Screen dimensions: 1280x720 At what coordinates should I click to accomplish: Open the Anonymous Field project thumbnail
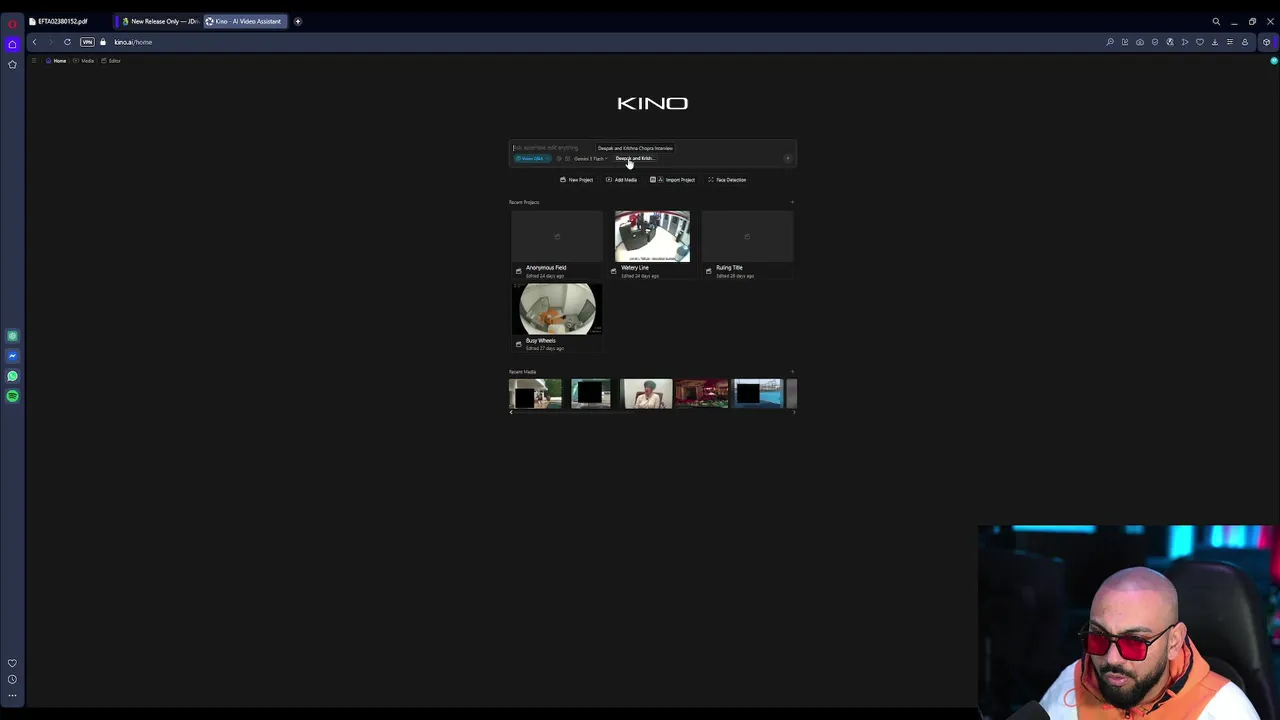click(557, 236)
